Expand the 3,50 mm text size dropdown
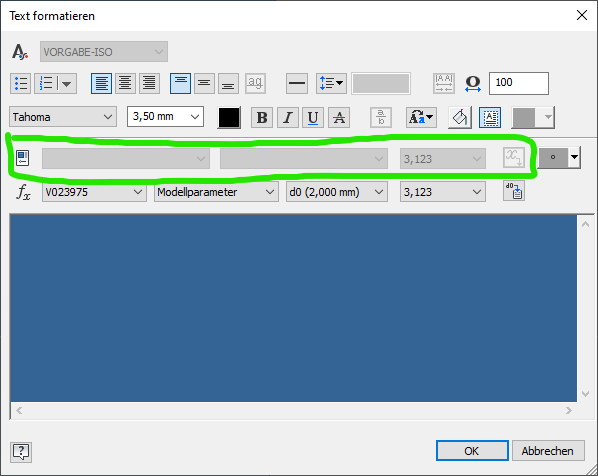Image resolution: width=598 pixels, height=476 pixels. tap(166, 117)
